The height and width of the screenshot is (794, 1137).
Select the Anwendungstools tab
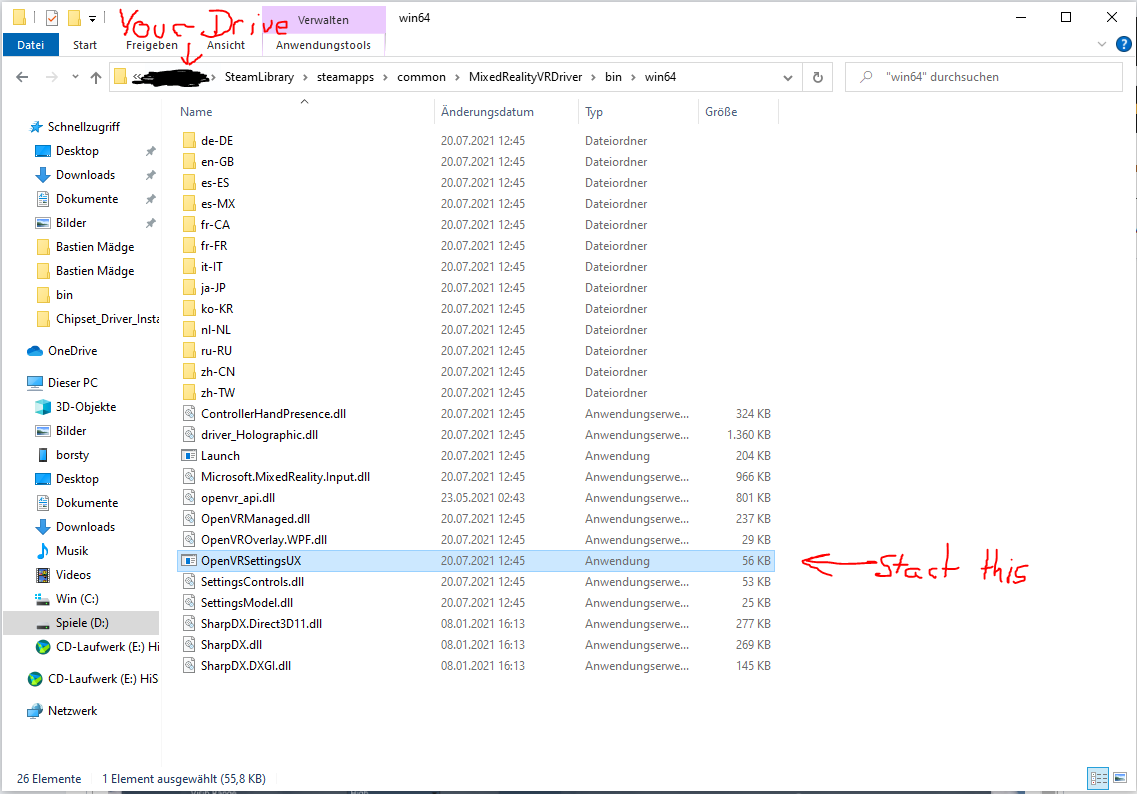click(323, 45)
